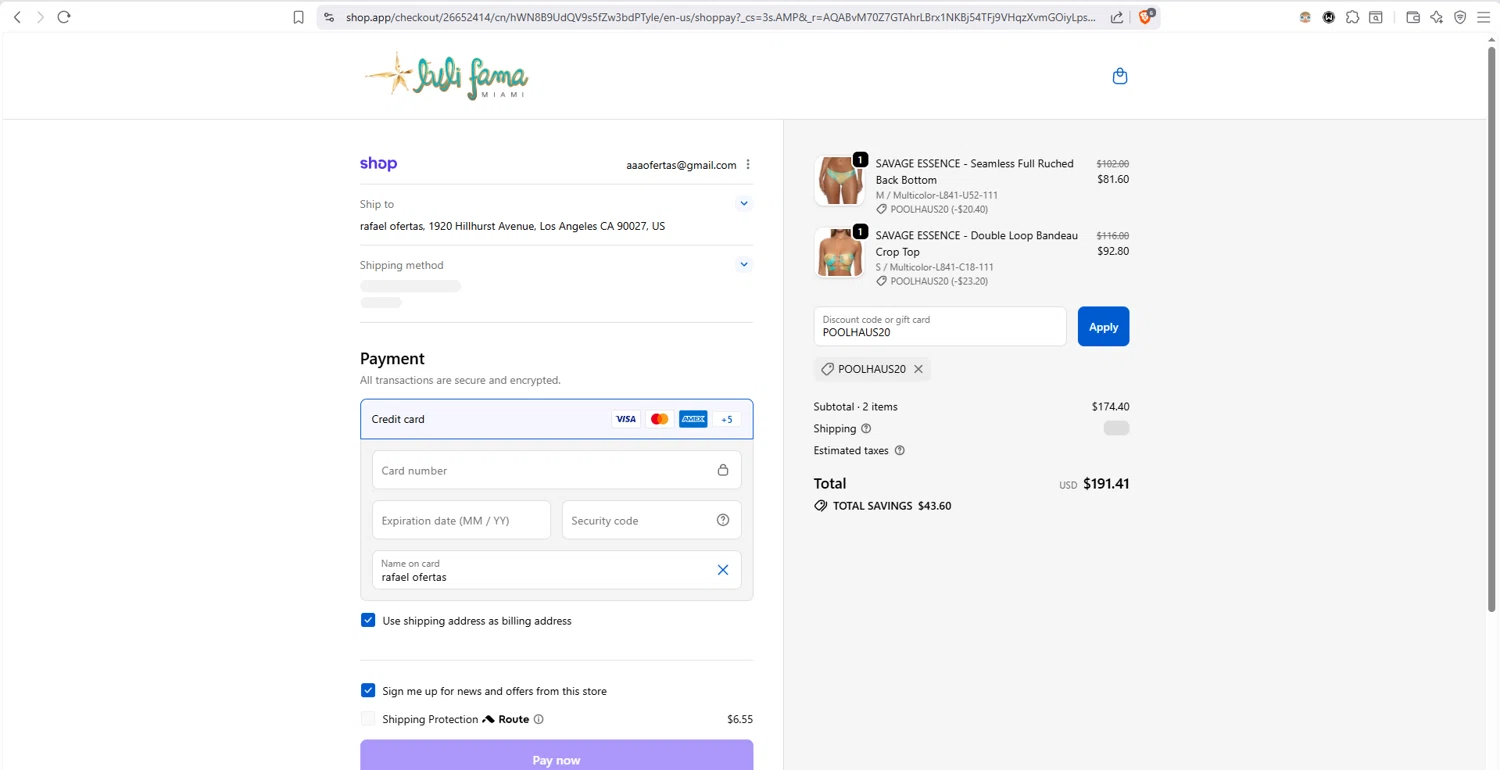Image resolution: width=1500 pixels, height=770 pixels.
Task: Enable the Shipping Protection Route checkbox
Action: 368,719
